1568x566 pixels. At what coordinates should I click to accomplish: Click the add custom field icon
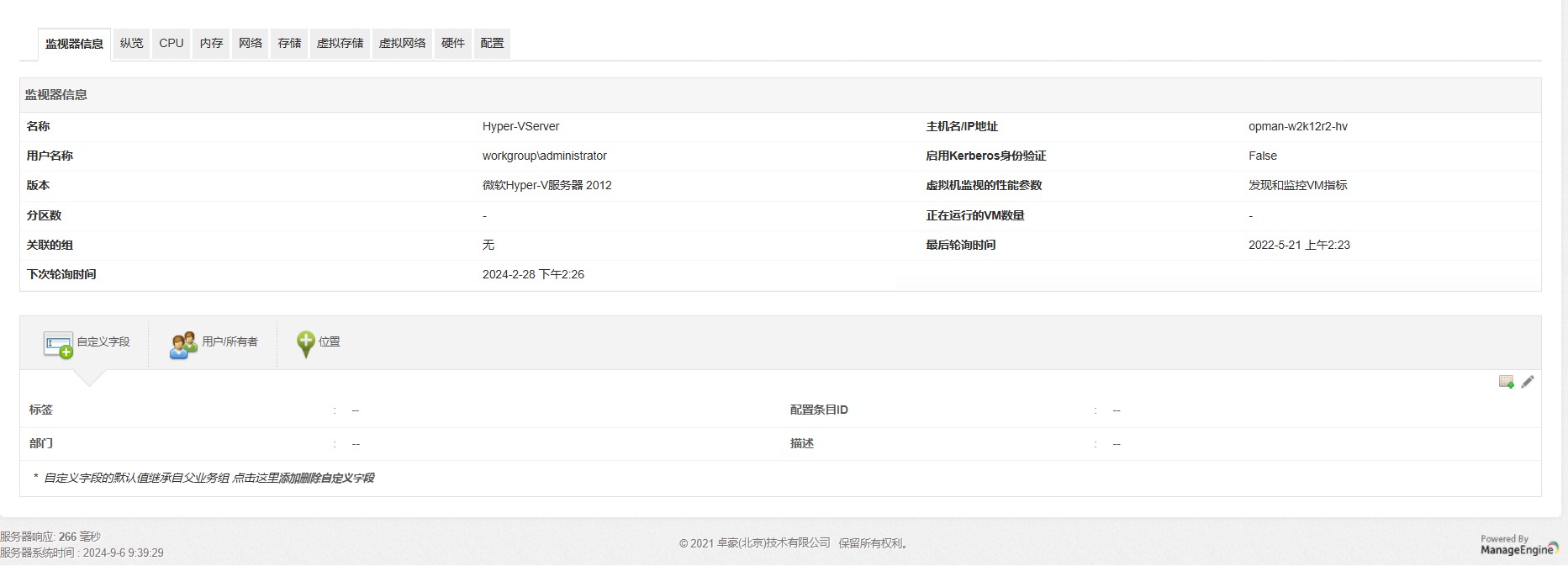click(1507, 382)
